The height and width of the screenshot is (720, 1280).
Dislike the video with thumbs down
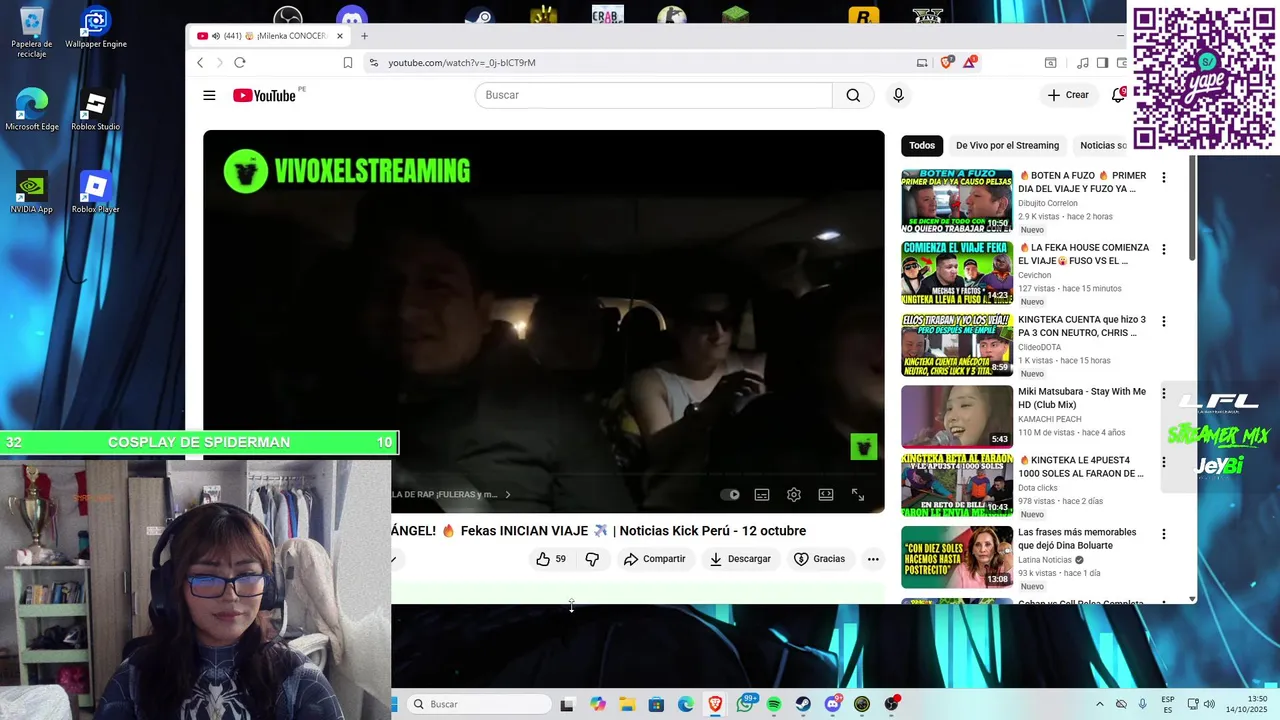click(592, 559)
